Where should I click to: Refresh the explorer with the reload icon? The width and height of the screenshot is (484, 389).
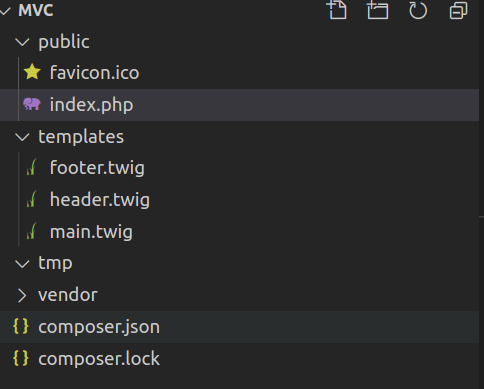point(418,10)
